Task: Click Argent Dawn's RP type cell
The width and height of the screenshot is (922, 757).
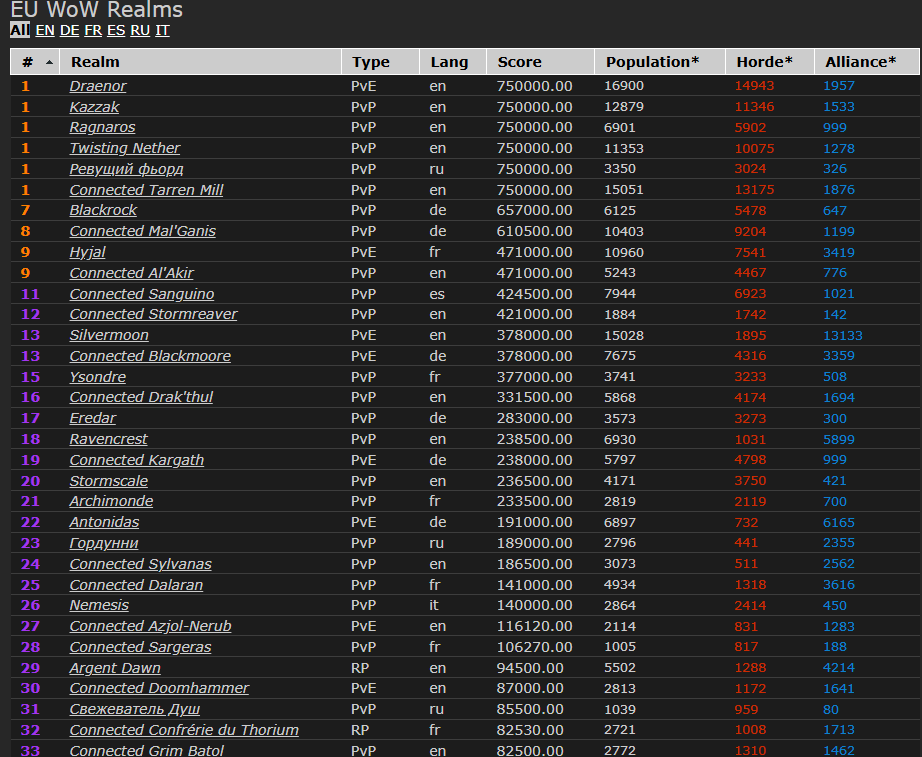Action: point(360,668)
